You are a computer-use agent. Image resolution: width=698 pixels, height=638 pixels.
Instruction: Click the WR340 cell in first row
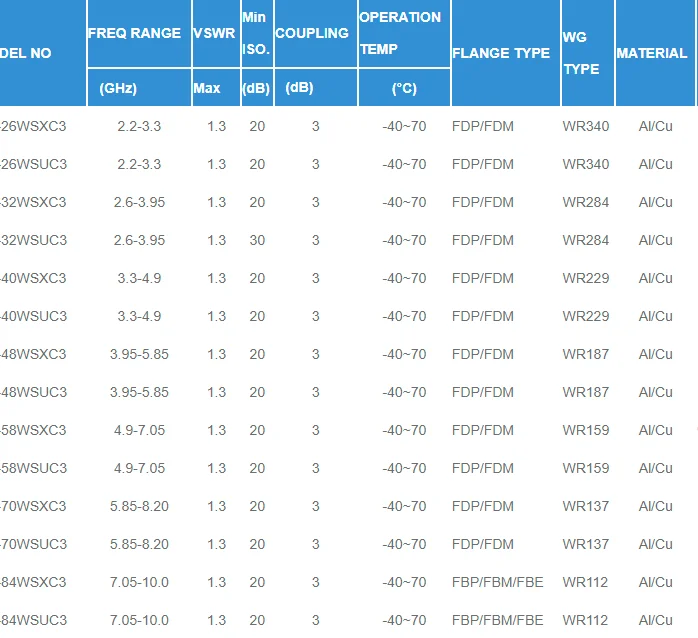[586, 126]
